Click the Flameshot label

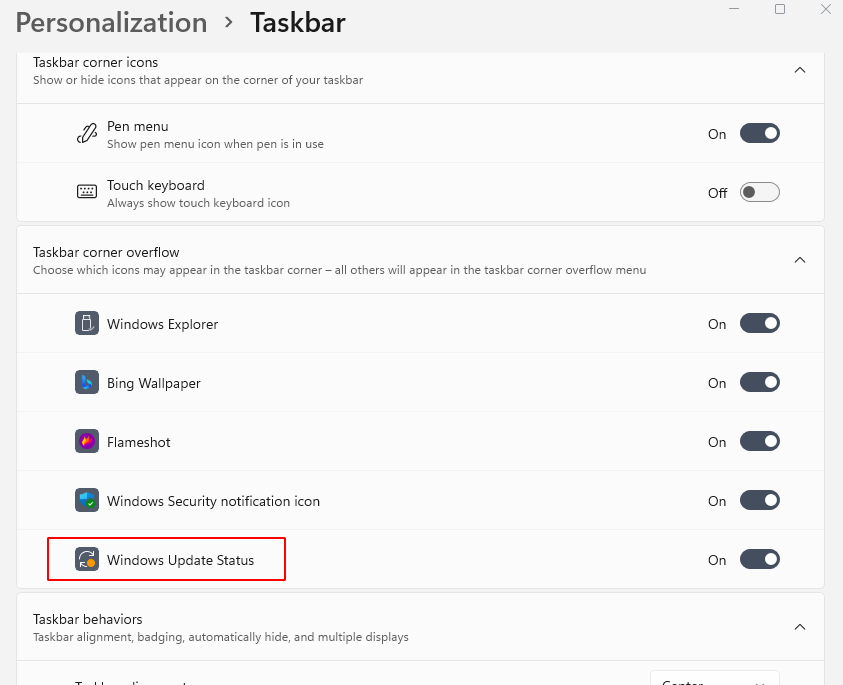tap(139, 442)
